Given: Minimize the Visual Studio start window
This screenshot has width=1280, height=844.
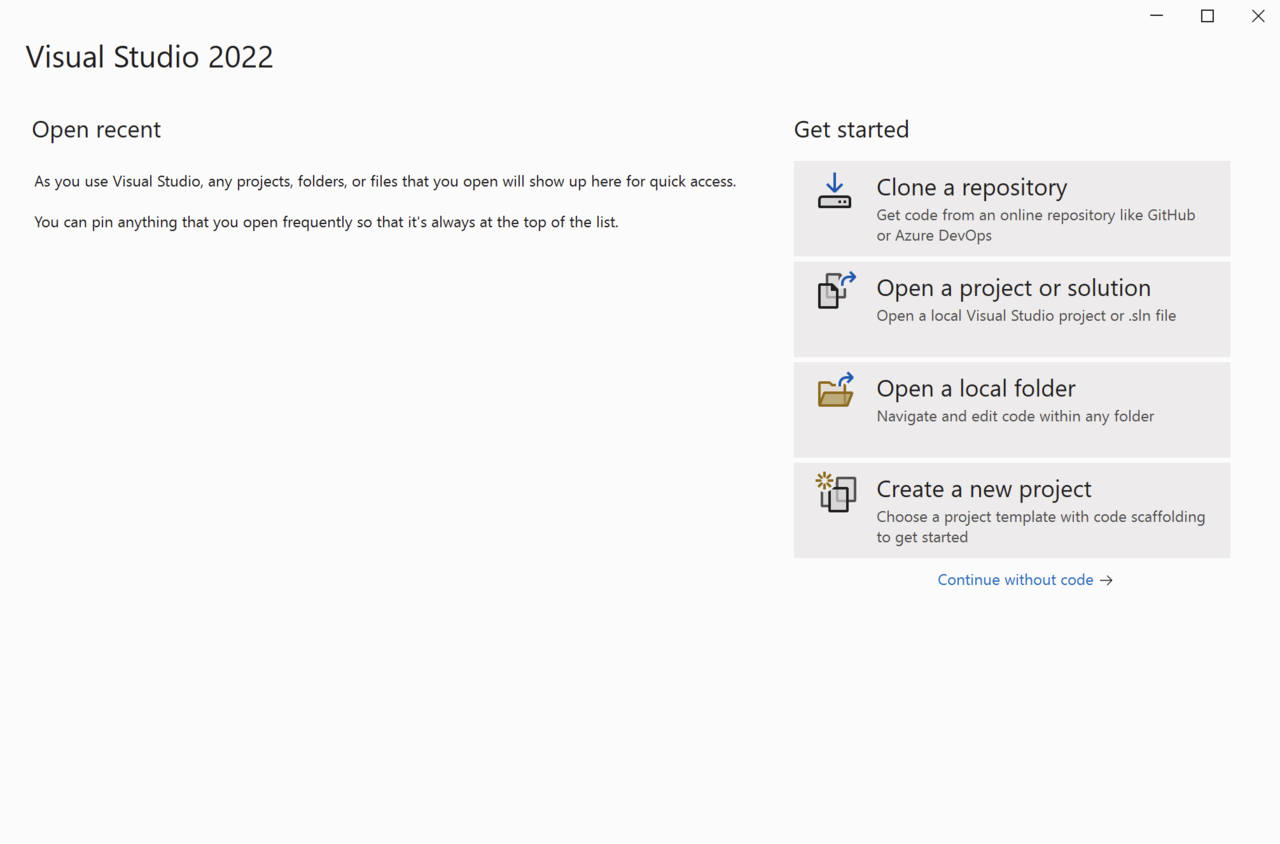Looking at the screenshot, I should pos(1157,16).
